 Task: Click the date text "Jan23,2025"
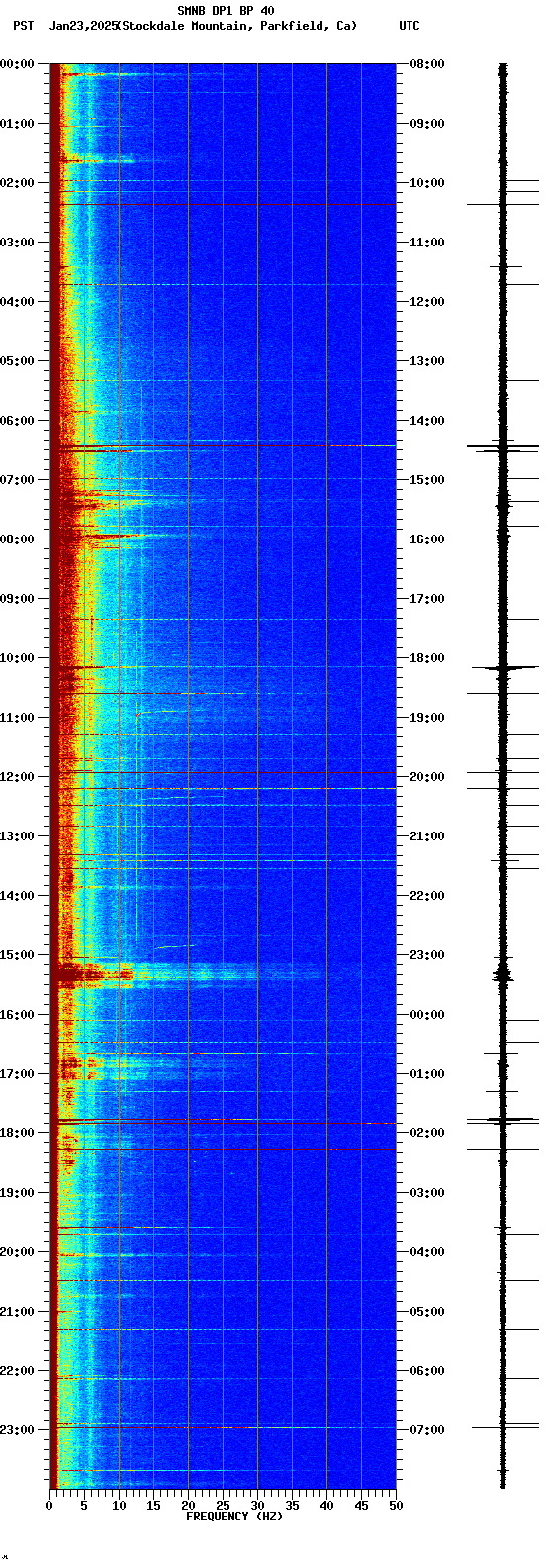[82, 26]
